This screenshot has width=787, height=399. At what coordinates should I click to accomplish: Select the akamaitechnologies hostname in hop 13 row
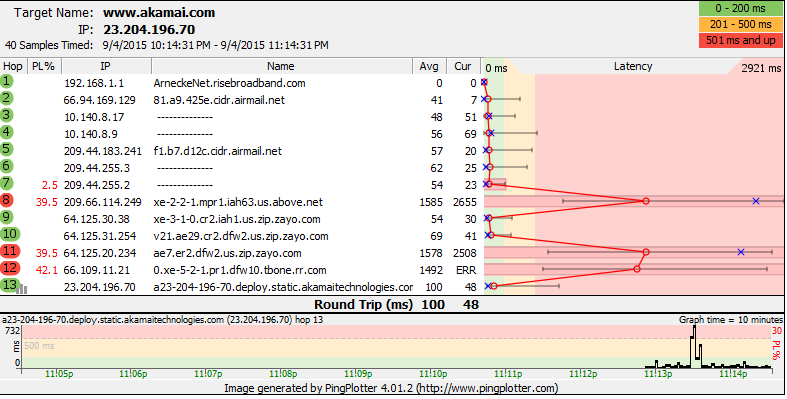click(283, 288)
